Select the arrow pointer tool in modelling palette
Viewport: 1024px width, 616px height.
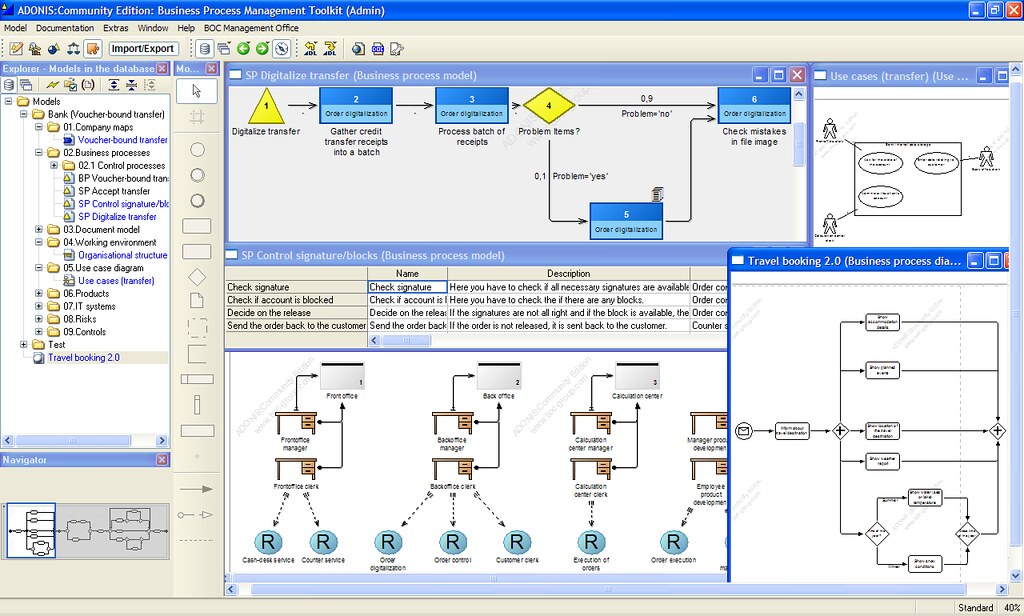click(x=197, y=91)
